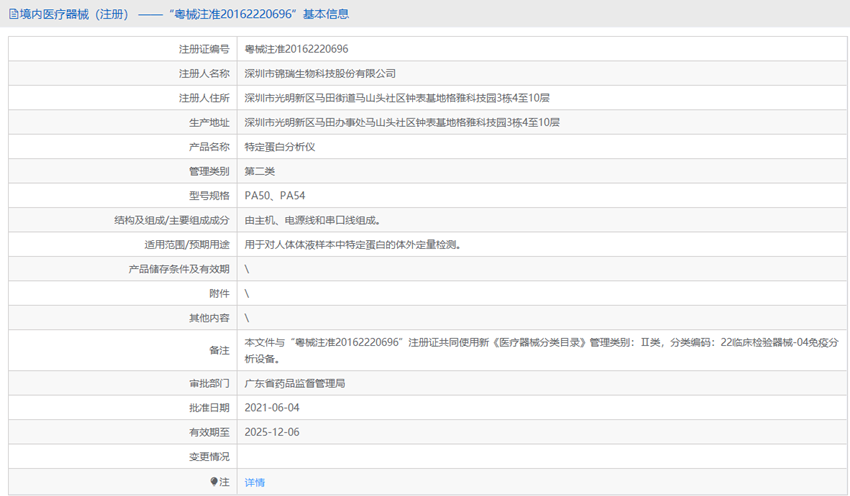Select model value PA50、PA54
The width and height of the screenshot is (850, 496).
click(275, 196)
